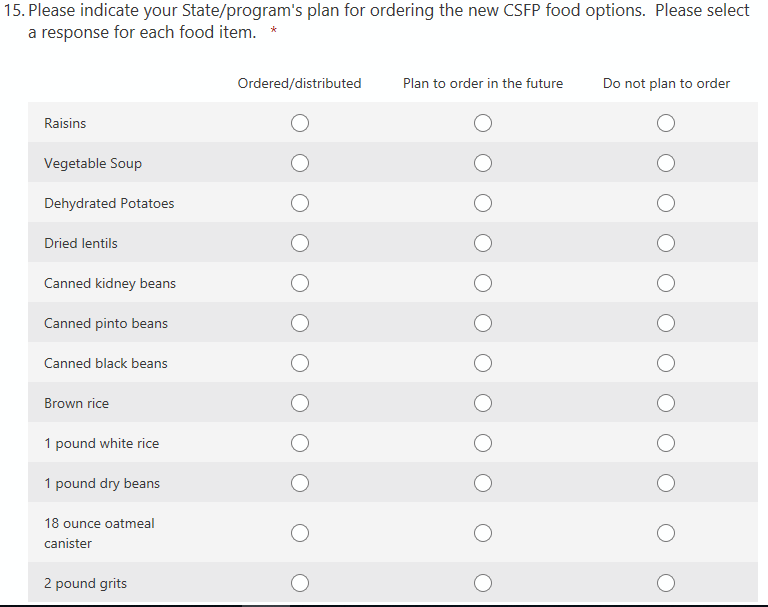Mark Do not plan to order for 1 pound dry beans
The width and height of the screenshot is (768, 607).
tap(666, 483)
